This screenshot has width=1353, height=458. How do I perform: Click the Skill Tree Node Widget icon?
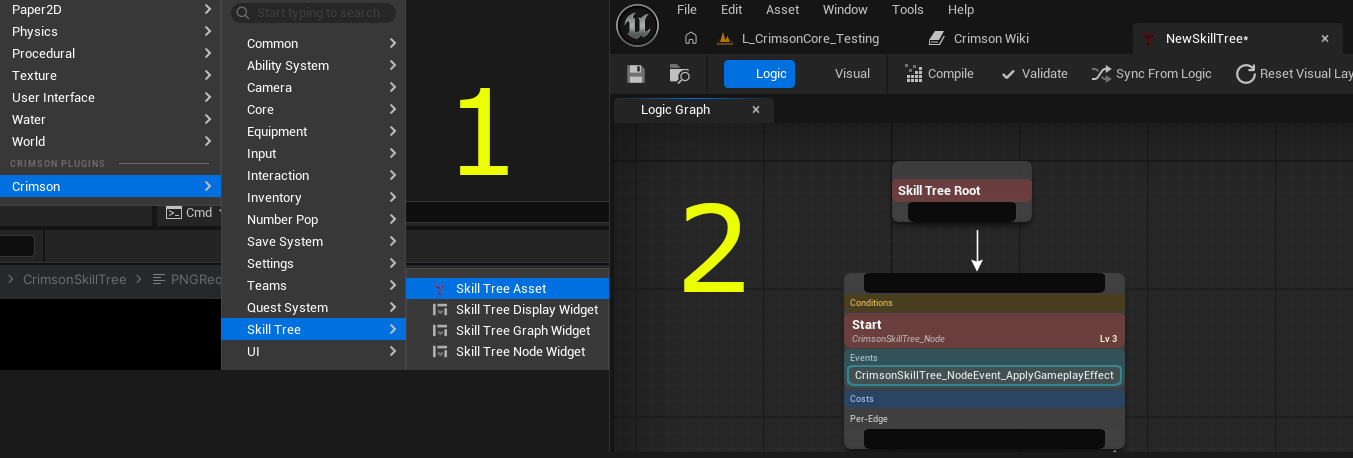pyautogui.click(x=439, y=352)
